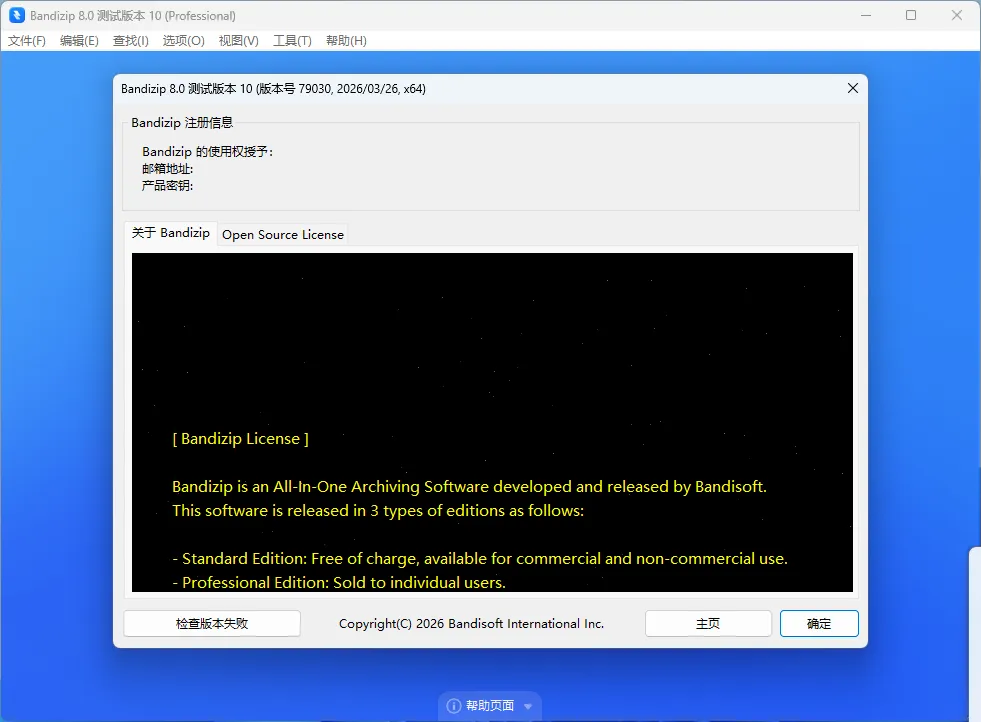Close the Bandizip main window
981x722 pixels.
click(957, 15)
